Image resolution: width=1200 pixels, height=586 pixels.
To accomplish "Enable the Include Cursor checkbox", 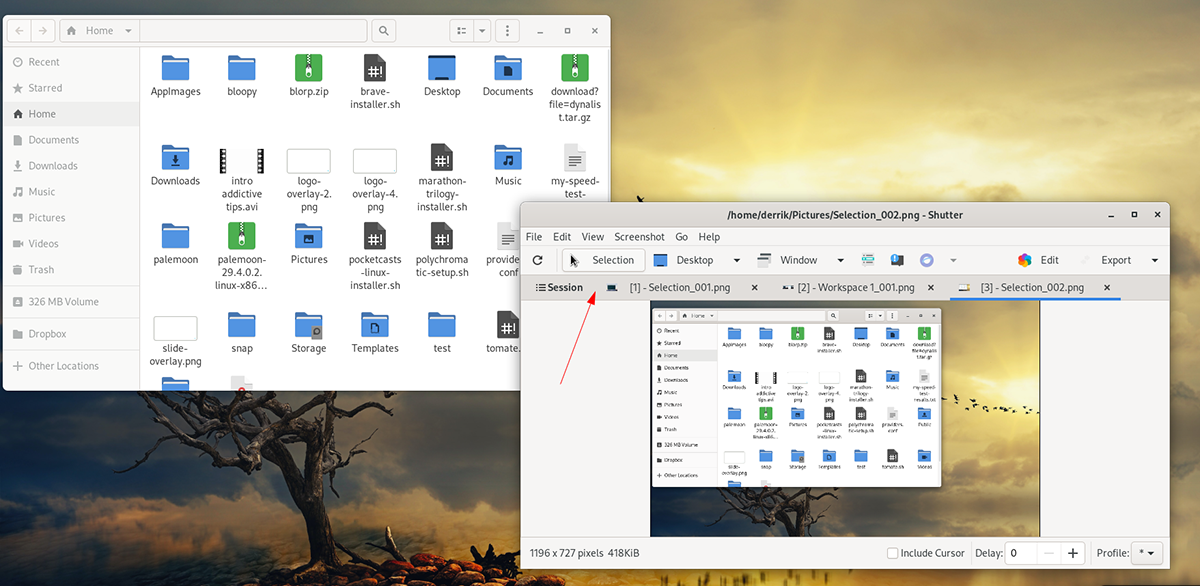I will coord(893,553).
